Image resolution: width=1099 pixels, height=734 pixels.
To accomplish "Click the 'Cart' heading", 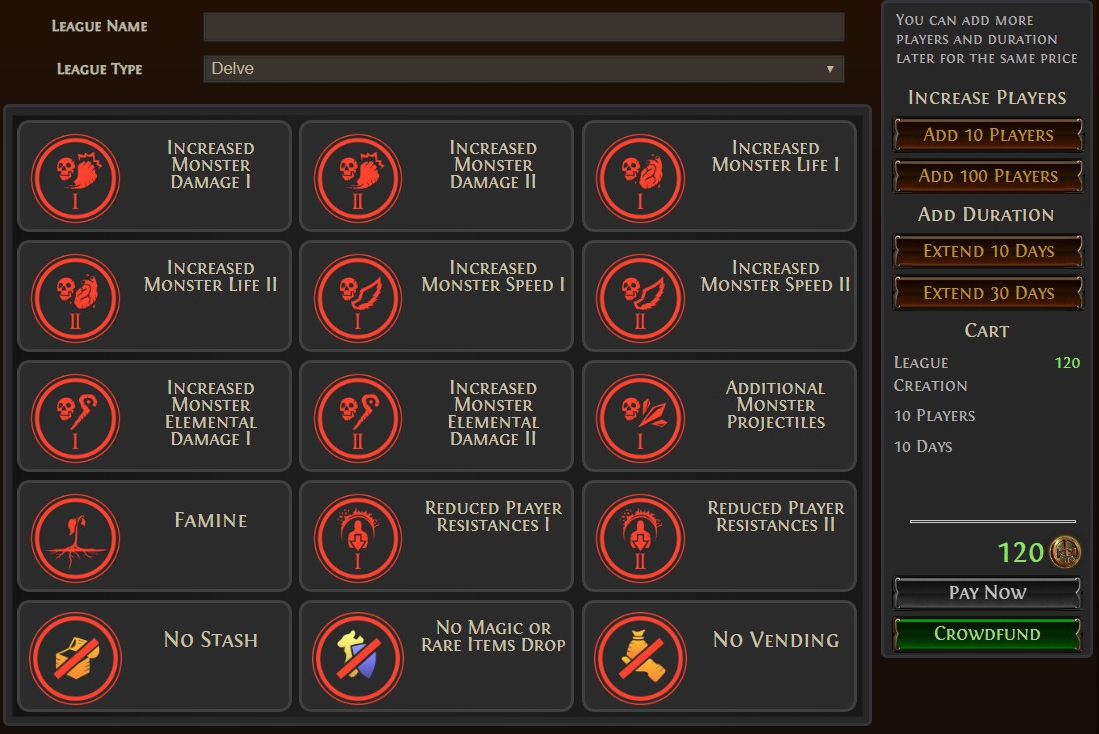I will point(987,331).
